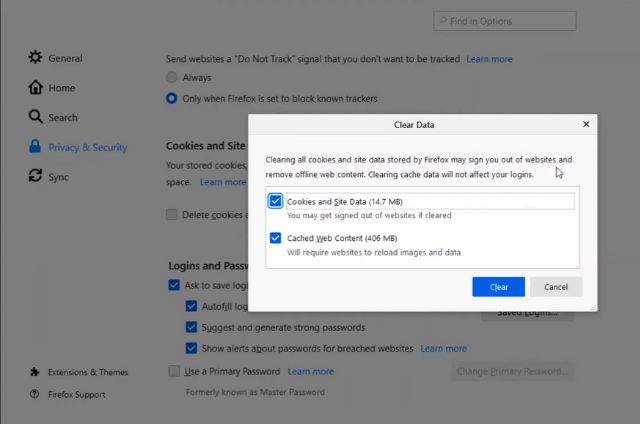The height and width of the screenshot is (424, 640).
Task: Click the 'Logins and Passw' section heading
Action: [x=208, y=266]
